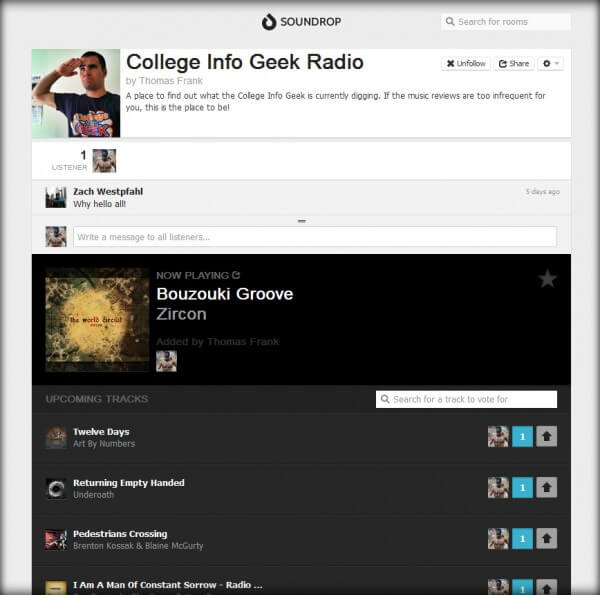This screenshot has height=595, width=600.
Task: Upvote Pedestrians Crossing with the arrow icon
Action: tap(546, 539)
